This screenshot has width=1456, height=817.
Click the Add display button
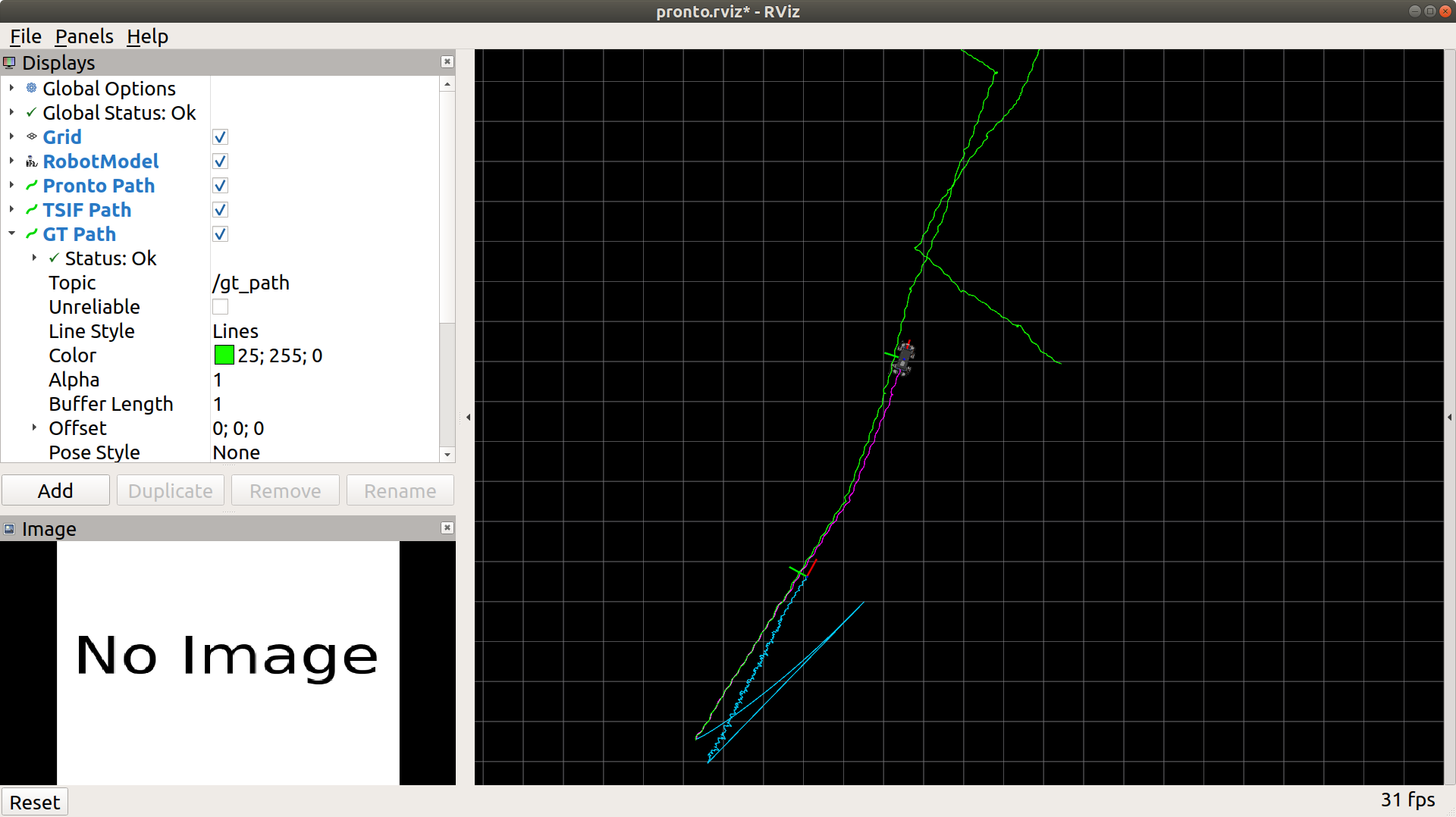tap(55, 490)
